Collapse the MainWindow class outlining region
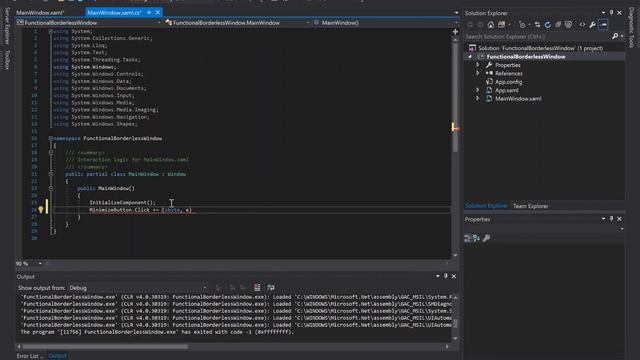 pyautogui.click(x=51, y=174)
